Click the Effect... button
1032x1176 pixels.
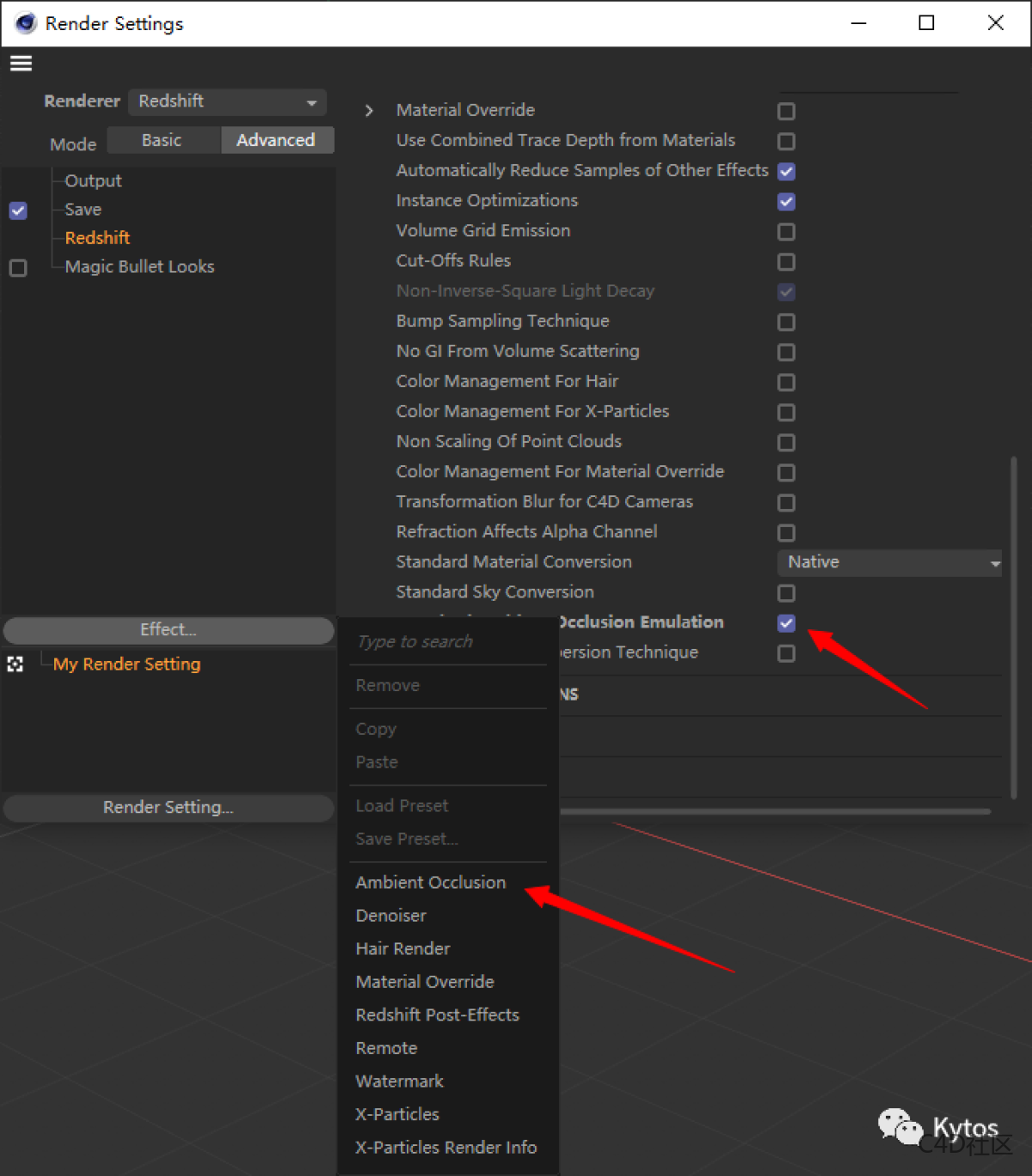point(169,630)
